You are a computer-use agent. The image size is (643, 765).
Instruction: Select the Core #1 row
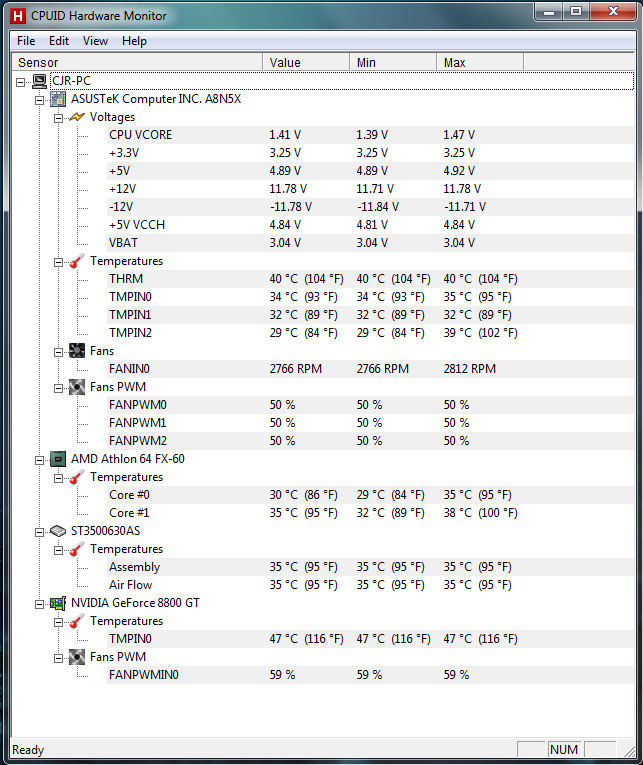click(x=370, y=513)
